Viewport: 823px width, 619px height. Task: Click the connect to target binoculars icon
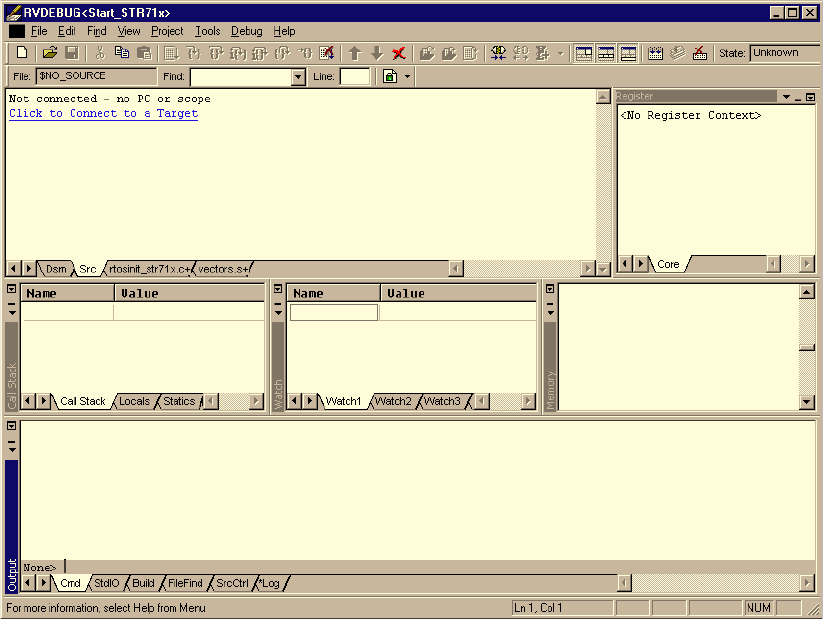pyautogui.click(x=498, y=53)
